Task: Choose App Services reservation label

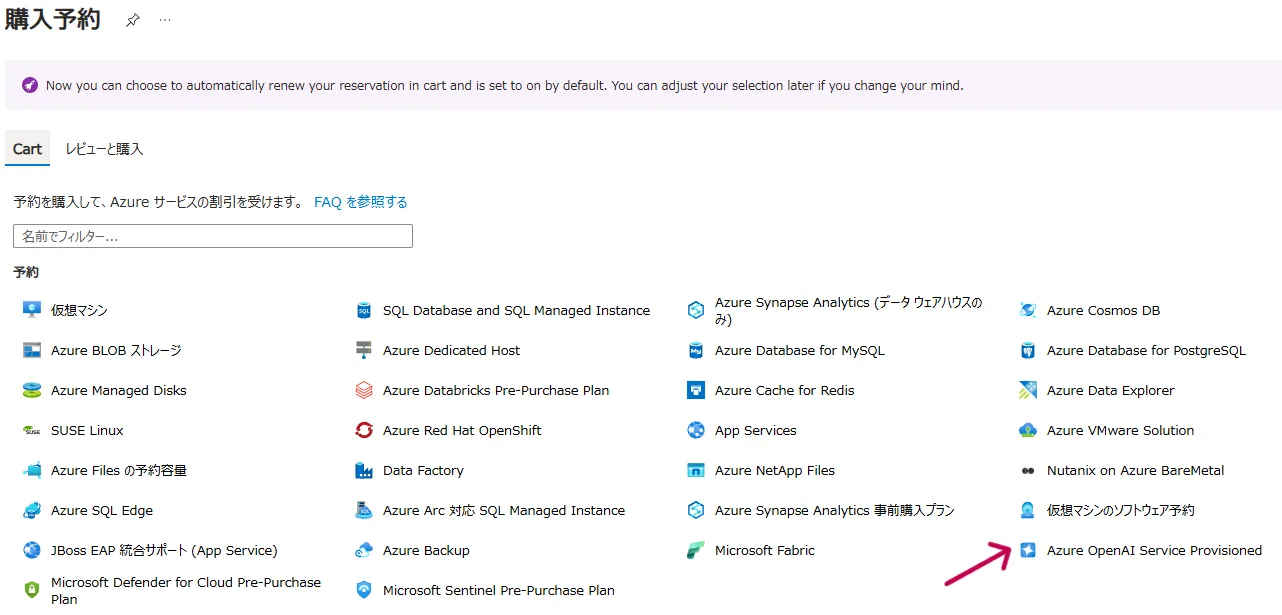Action: (756, 430)
